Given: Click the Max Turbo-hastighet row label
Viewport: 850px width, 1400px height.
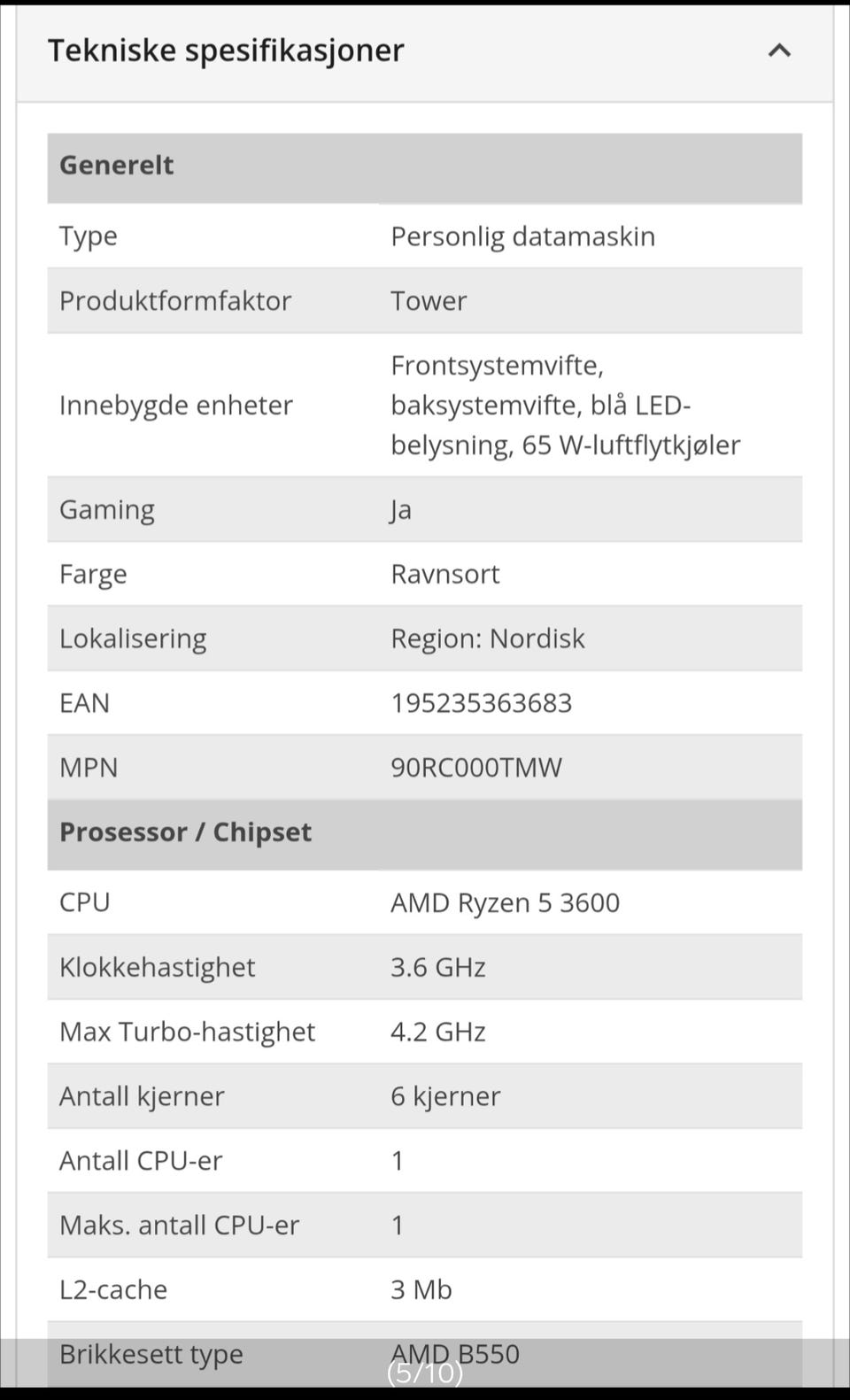Looking at the screenshot, I should coord(187,1032).
